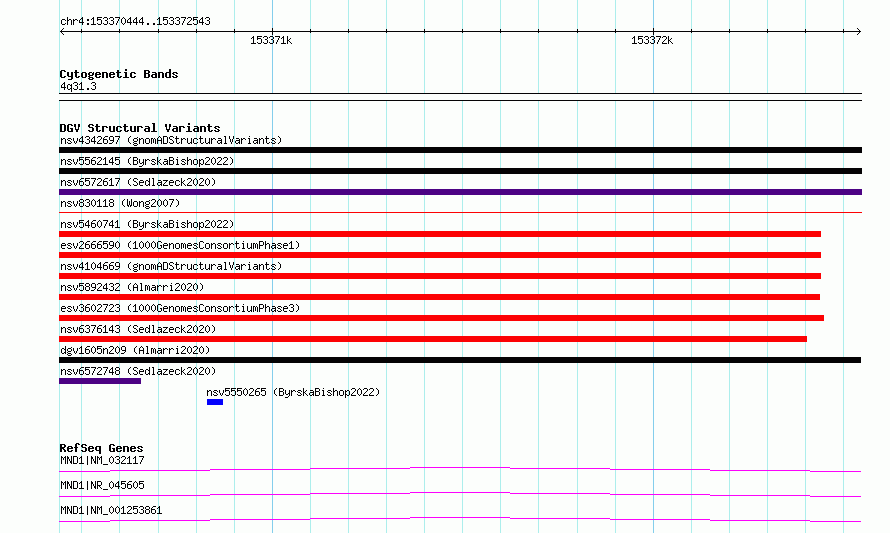Click the cytogenetic band 4q31.3 bar
The width and height of the screenshot is (890, 533).
point(460,97)
